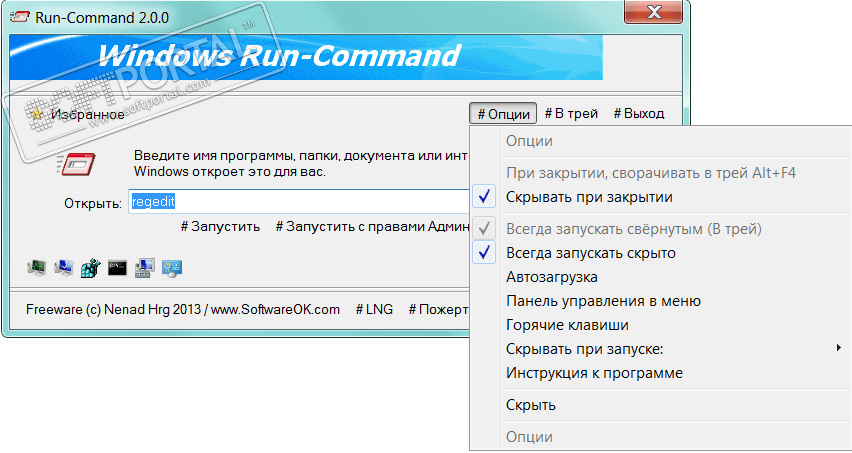Image resolution: width=852 pixels, height=453 pixels.
Task: Click the Run-Command title bar app icon
Action: coord(20,16)
